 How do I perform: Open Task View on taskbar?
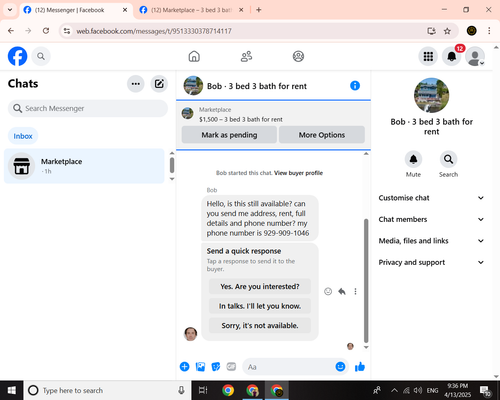[203, 390]
